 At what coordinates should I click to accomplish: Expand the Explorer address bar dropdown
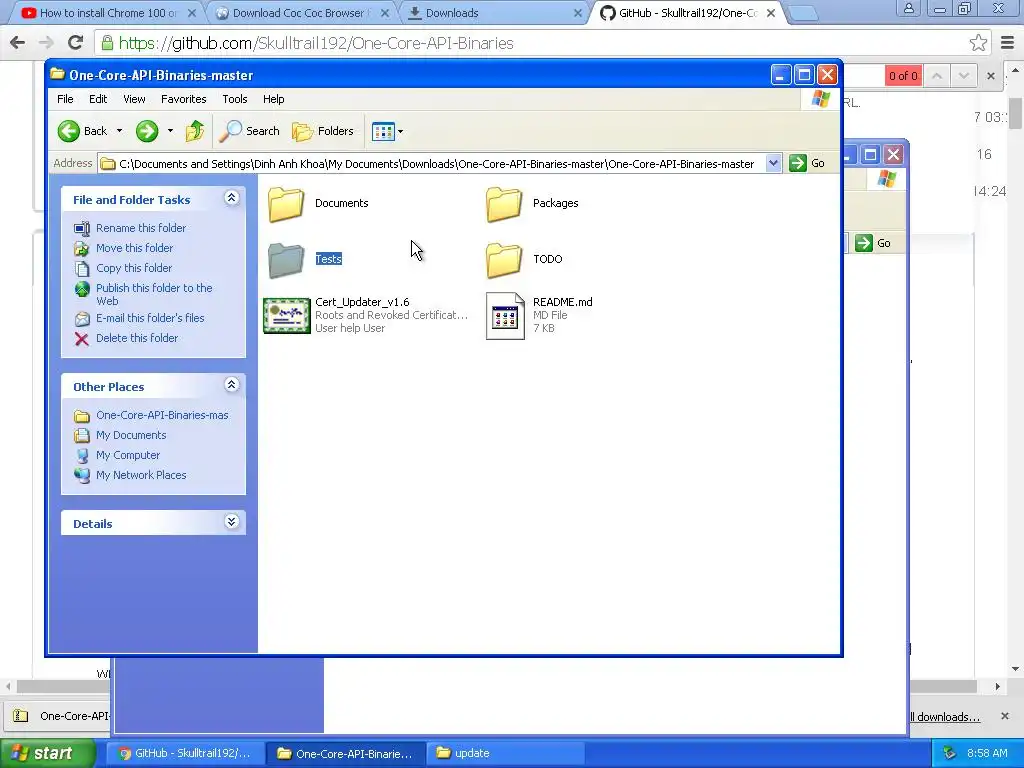click(x=773, y=163)
